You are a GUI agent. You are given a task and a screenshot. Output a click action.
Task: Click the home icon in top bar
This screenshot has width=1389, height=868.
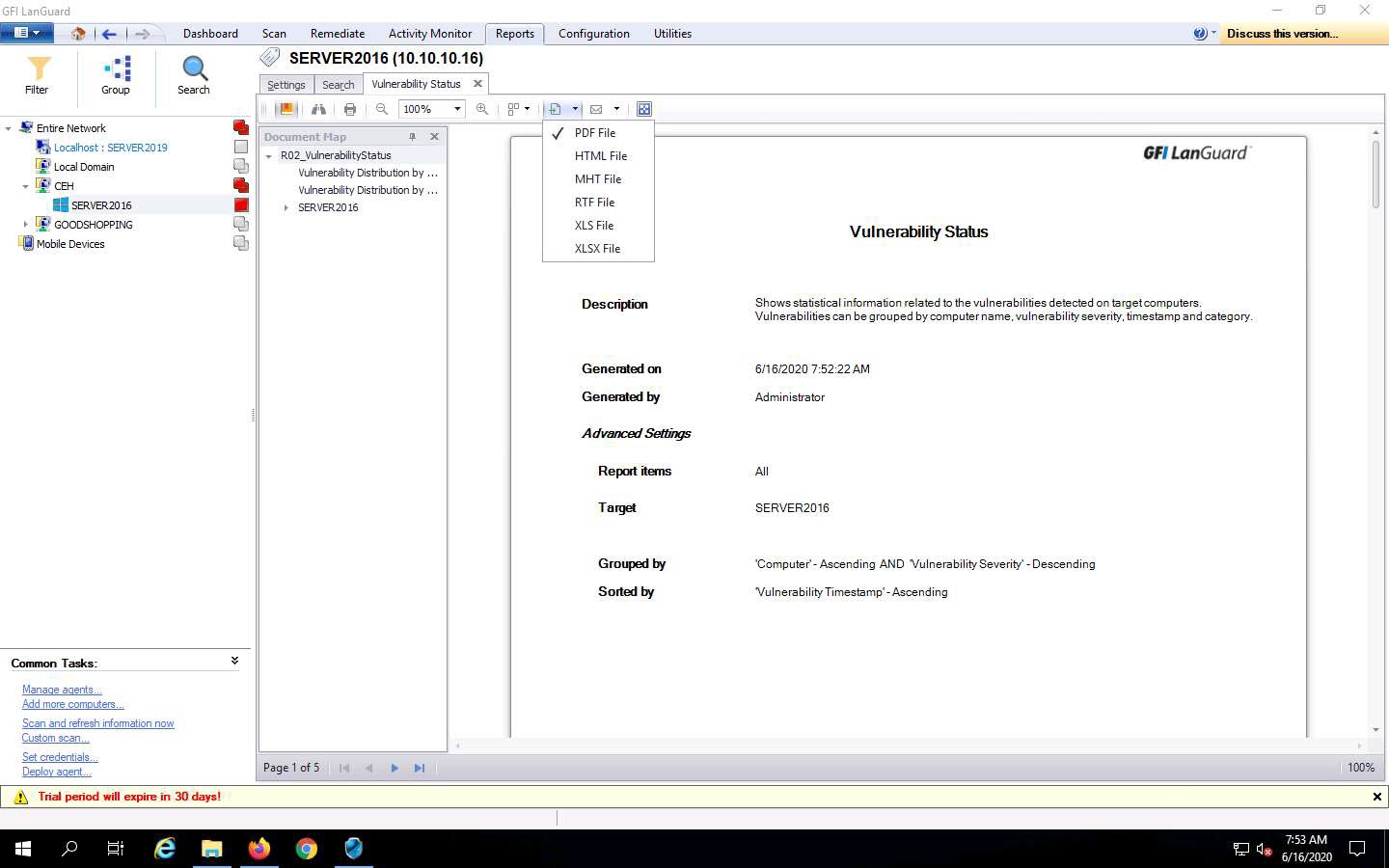click(x=78, y=34)
